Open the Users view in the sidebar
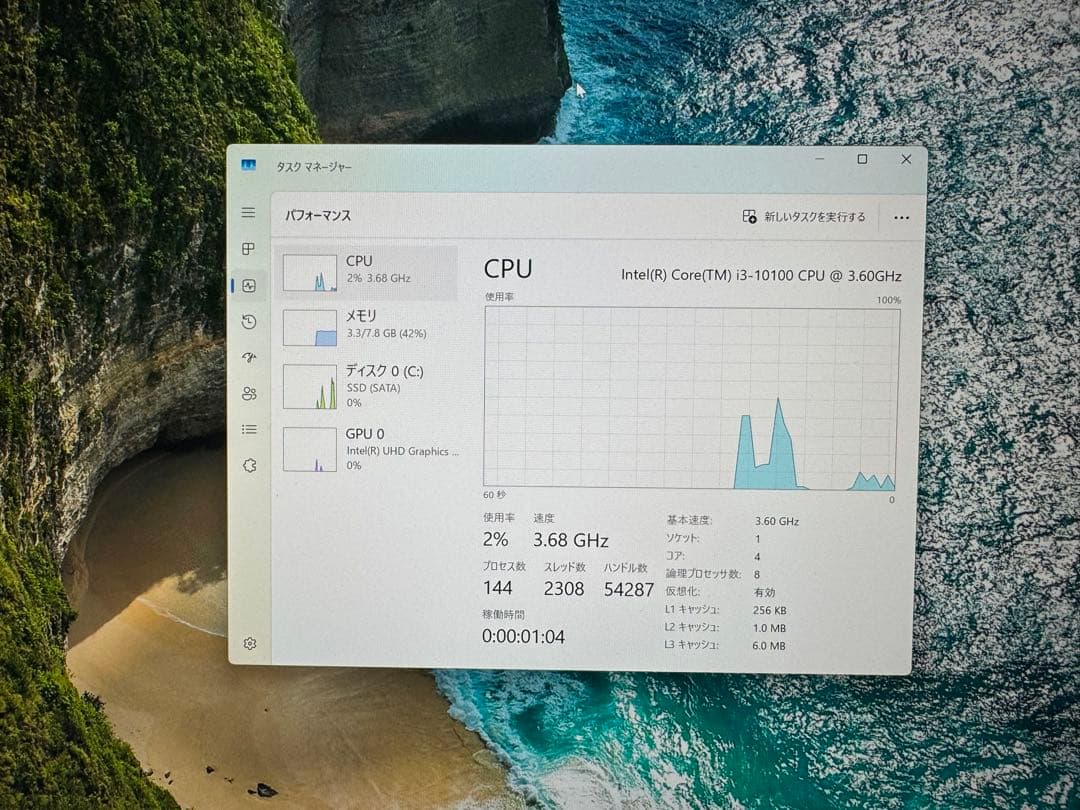Image resolution: width=1080 pixels, height=810 pixels. click(248, 393)
